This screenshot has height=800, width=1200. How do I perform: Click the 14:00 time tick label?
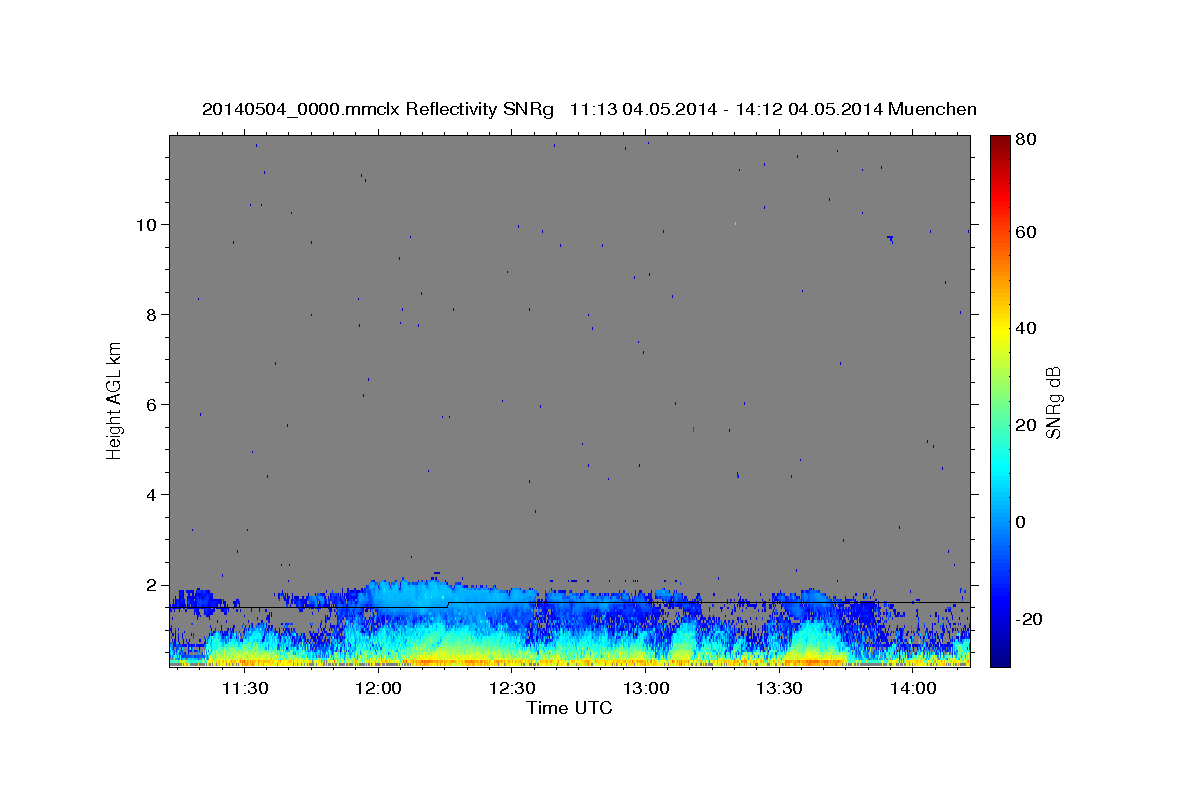pos(913,688)
